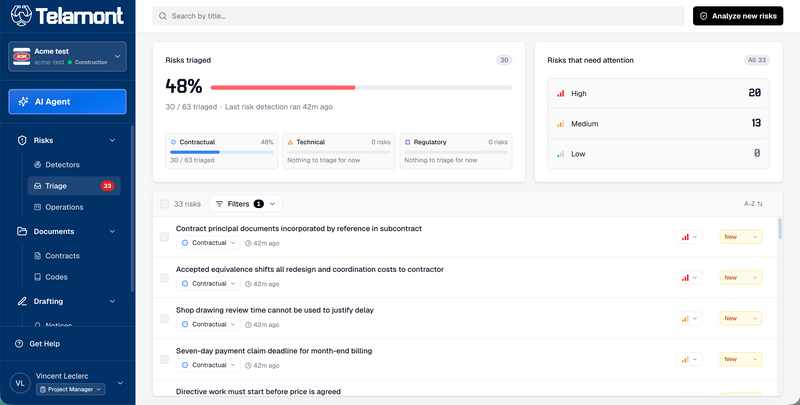The height and width of the screenshot is (405, 800).
Task: Collapse the Documents section chevron
Action: click(x=112, y=232)
